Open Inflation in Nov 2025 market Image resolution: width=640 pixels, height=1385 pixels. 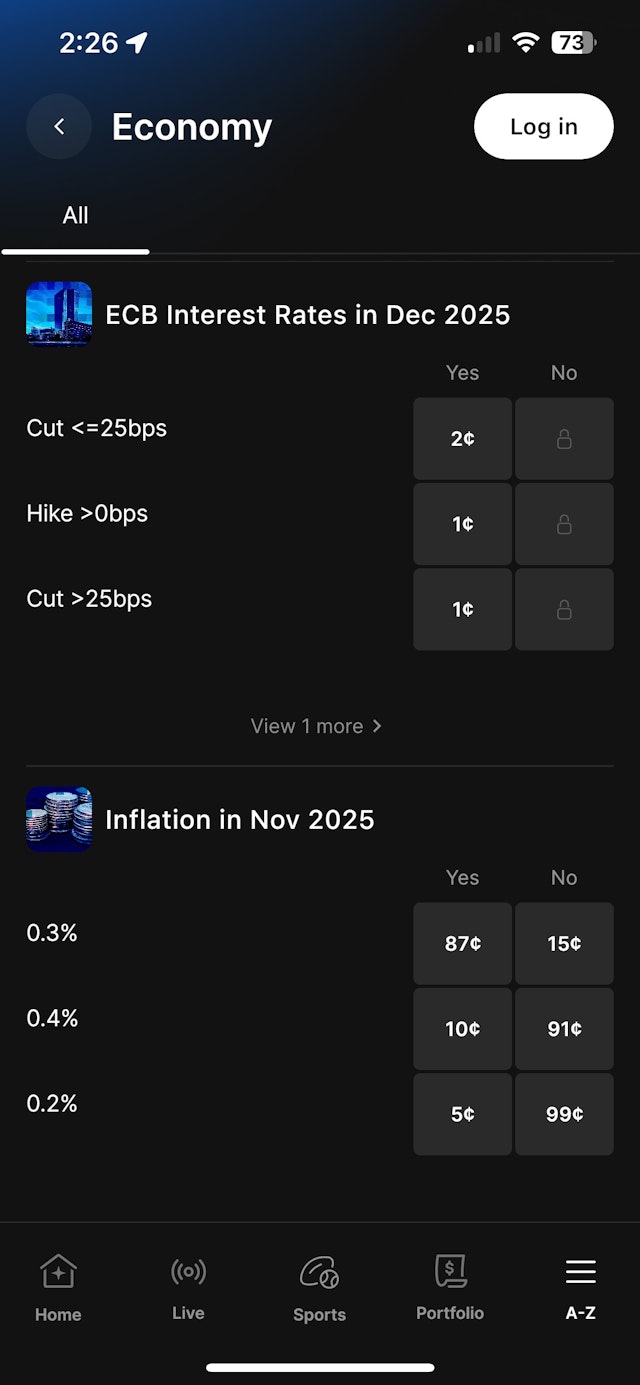click(x=240, y=820)
